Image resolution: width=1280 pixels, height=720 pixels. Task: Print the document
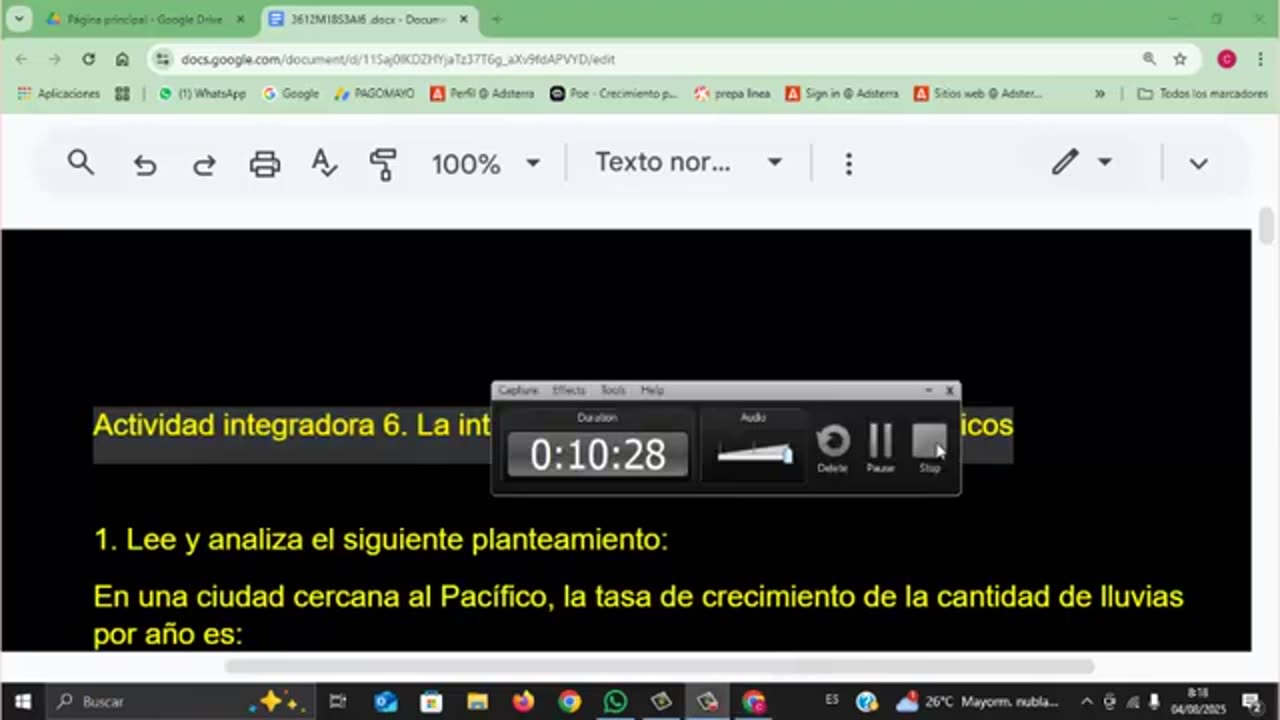[264, 164]
